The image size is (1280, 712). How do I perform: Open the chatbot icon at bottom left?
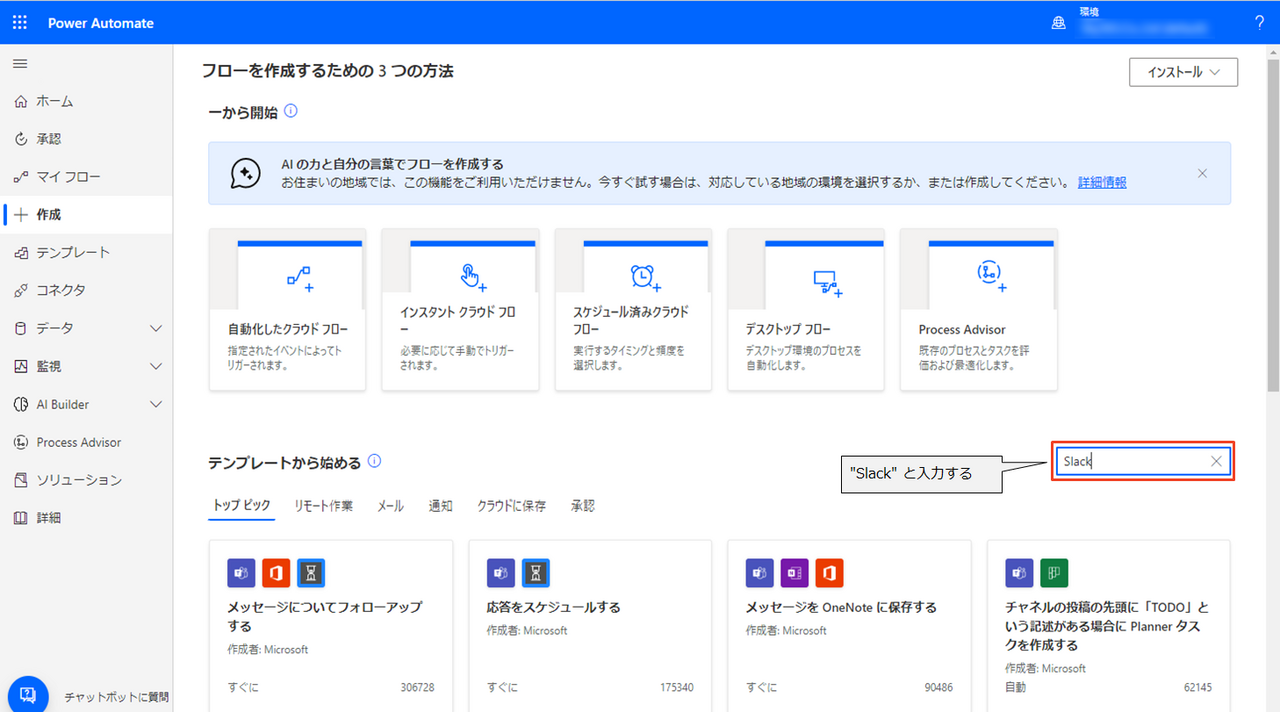coord(28,694)
